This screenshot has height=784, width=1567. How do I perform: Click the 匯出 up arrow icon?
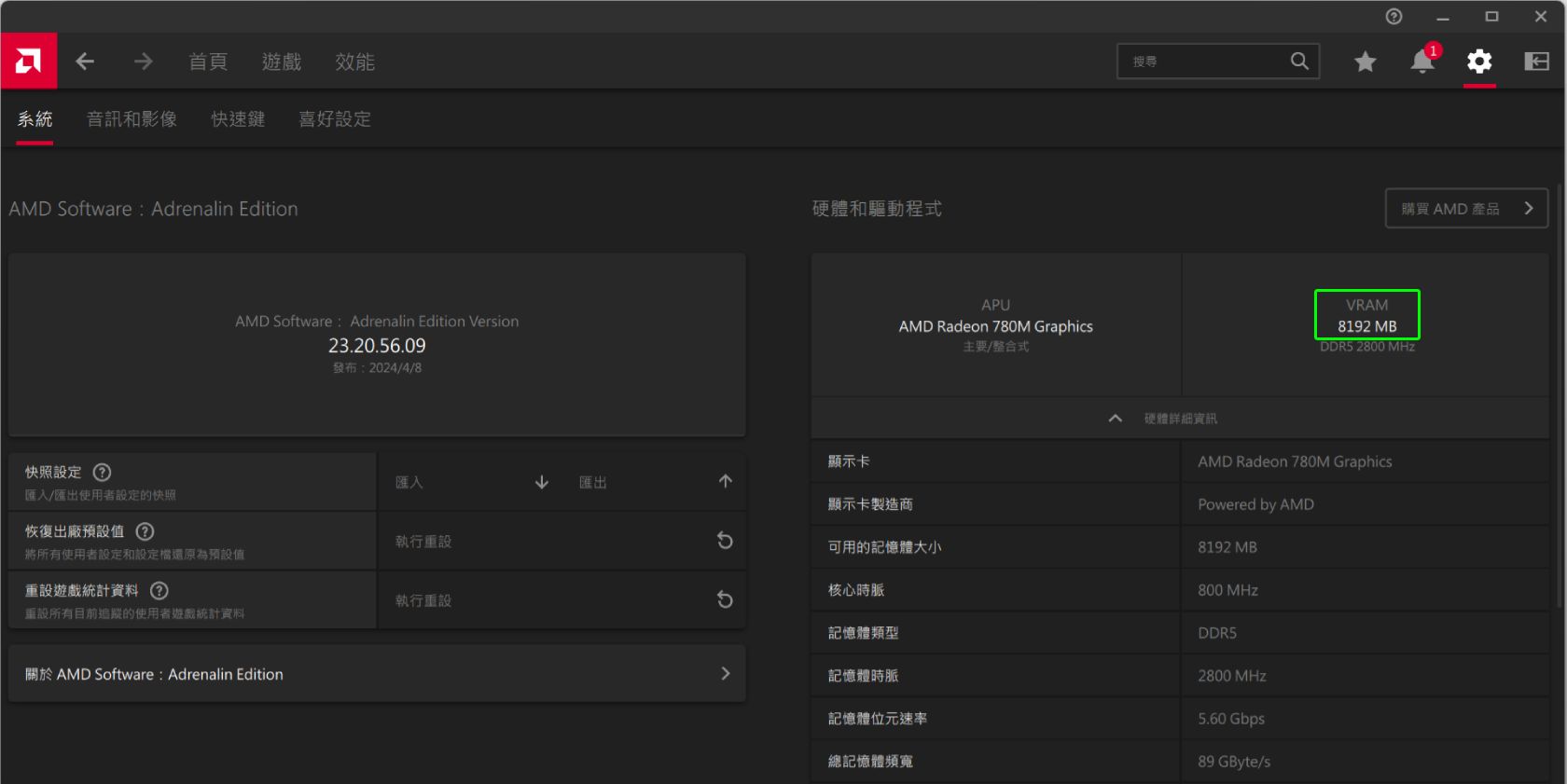pyautogui.click(x=725, y=481)
